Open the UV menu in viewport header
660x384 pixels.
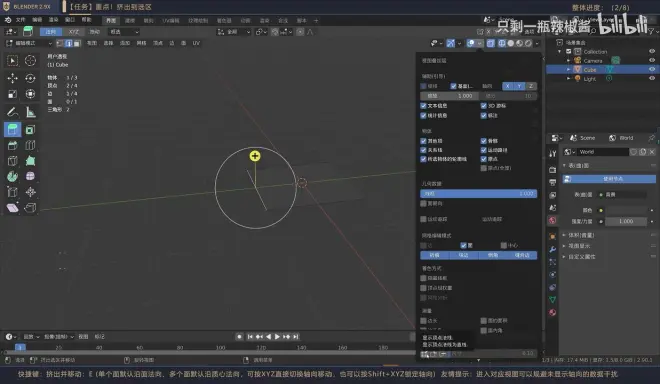coord(196,43)
